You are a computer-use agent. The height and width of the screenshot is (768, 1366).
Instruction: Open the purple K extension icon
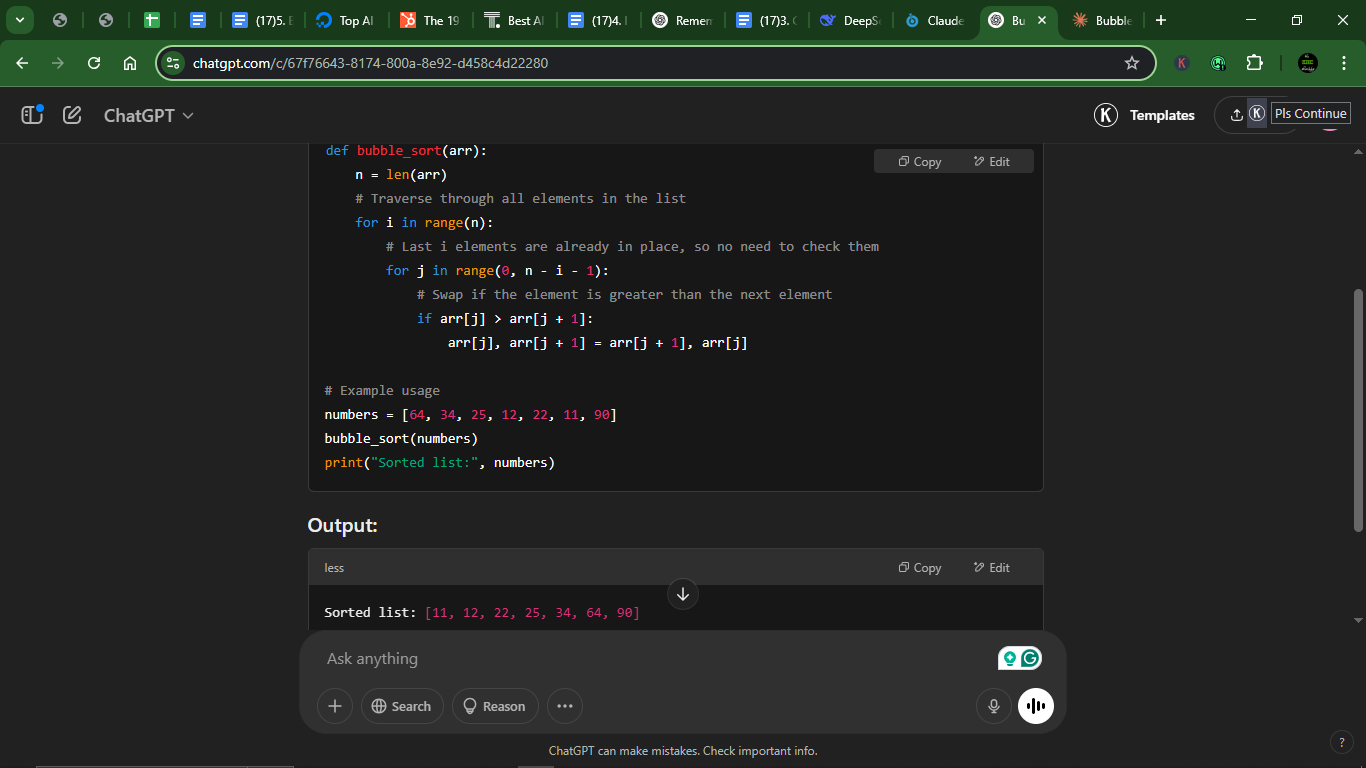coord(1182,63)
